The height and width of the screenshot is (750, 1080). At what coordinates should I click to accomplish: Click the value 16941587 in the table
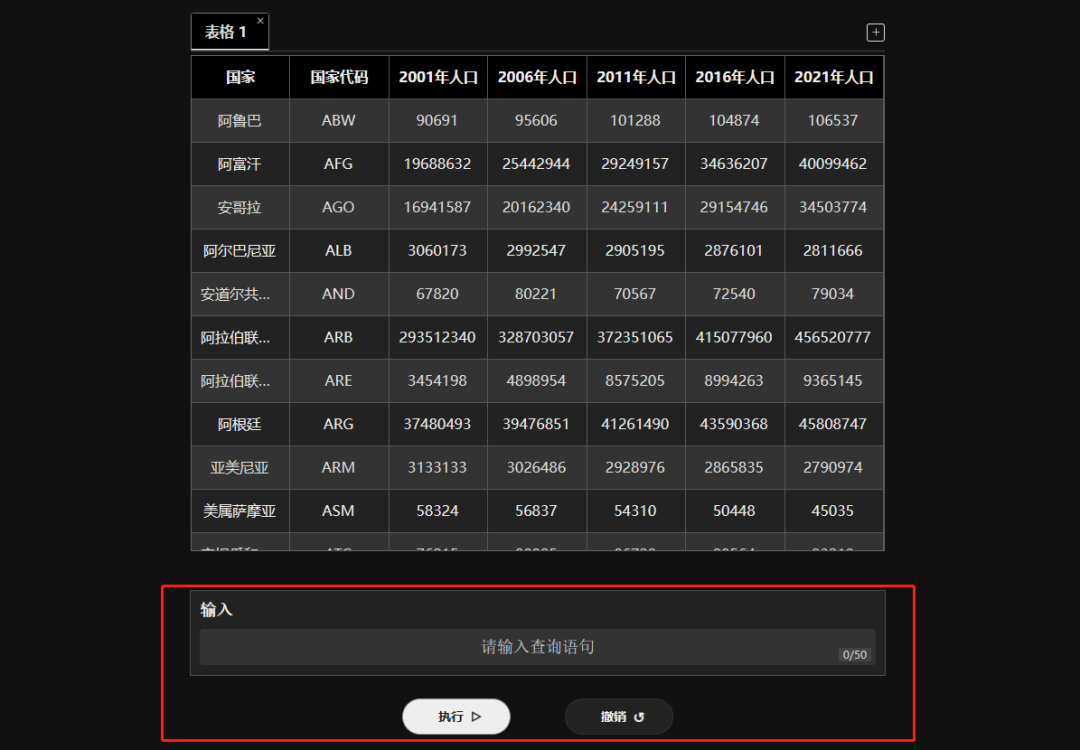coord(437,207)
